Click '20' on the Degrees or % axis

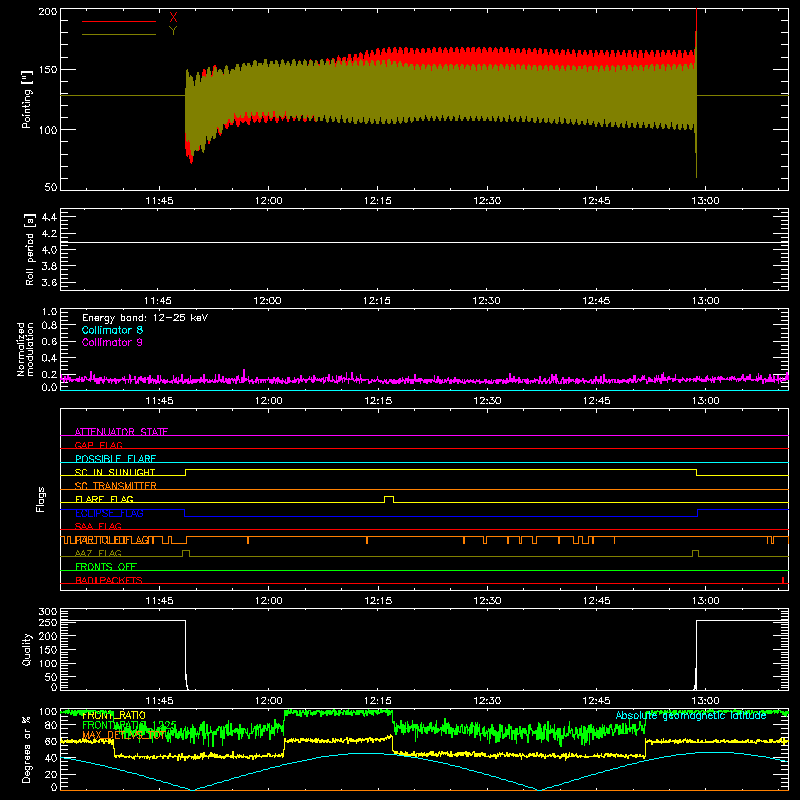point(51,774)
